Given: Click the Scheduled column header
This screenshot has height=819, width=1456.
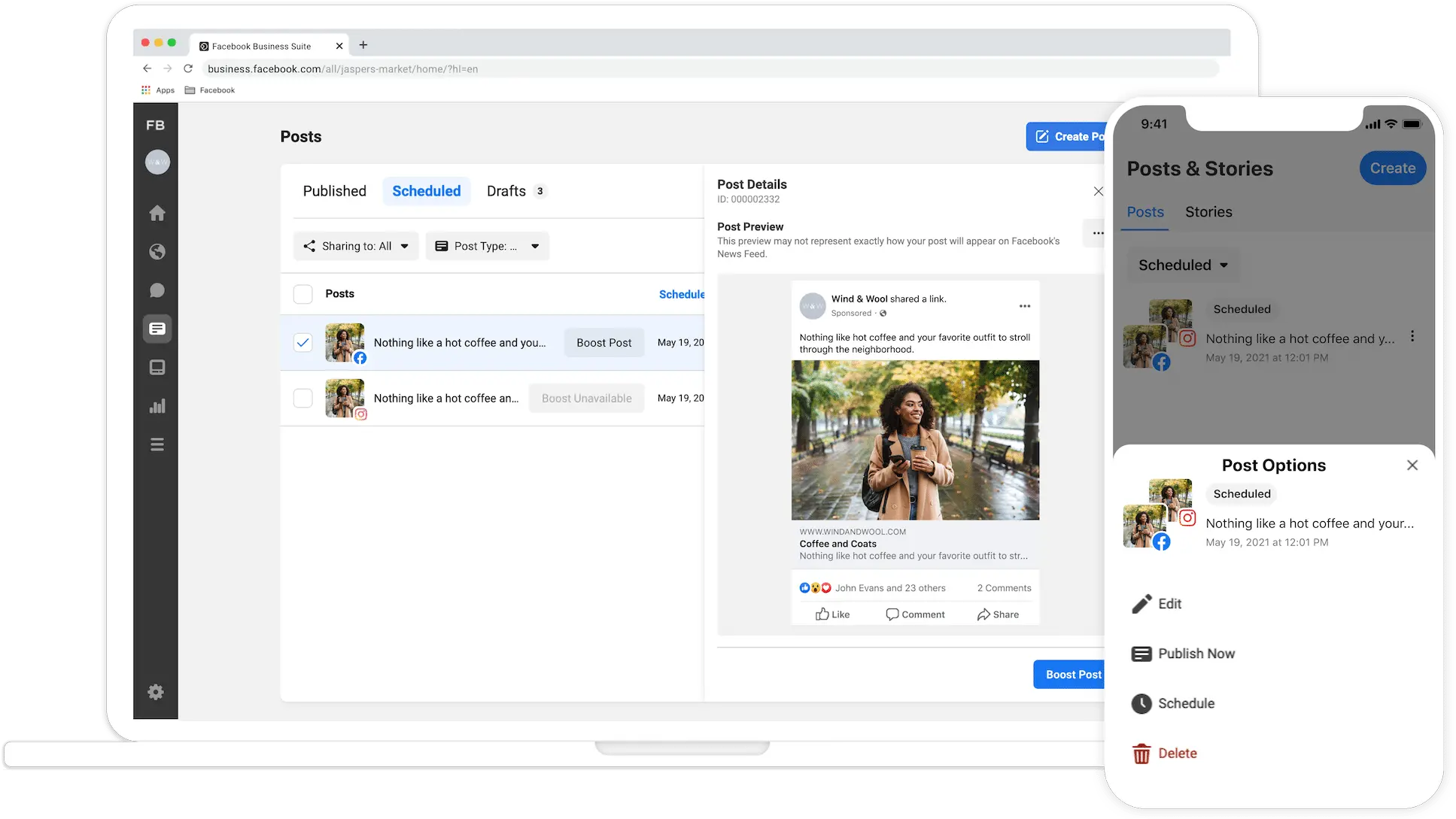Looking at the screenshot, I should pos(682,294).
